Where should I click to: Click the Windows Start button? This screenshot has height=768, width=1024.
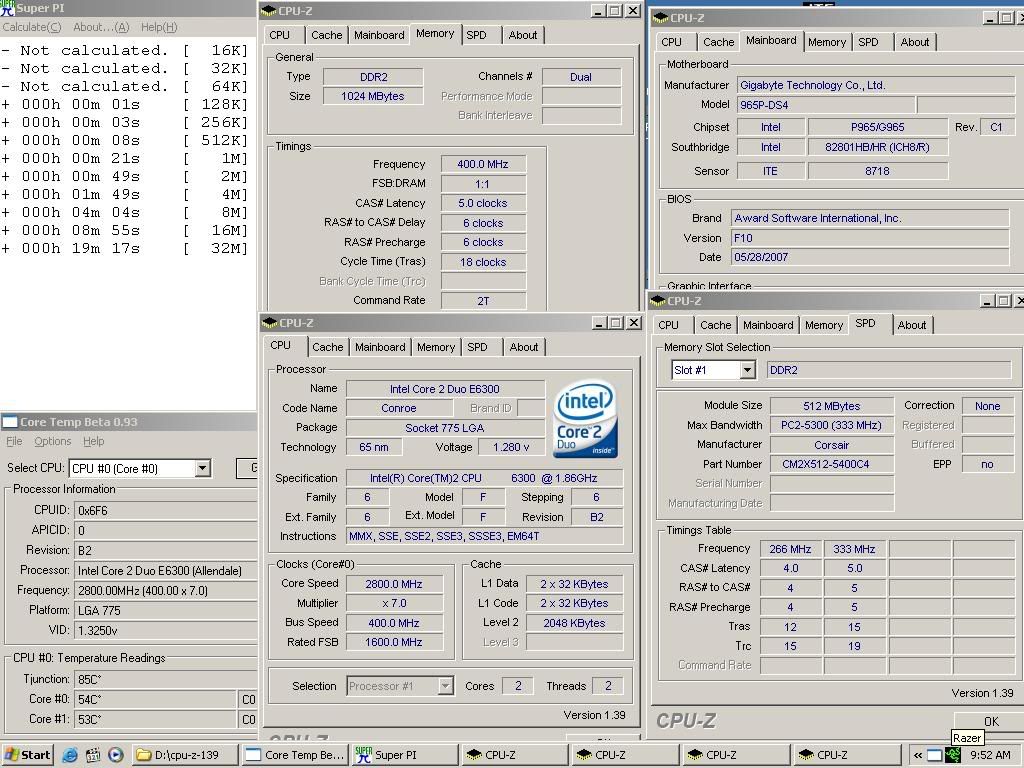(x=27, y=755)
